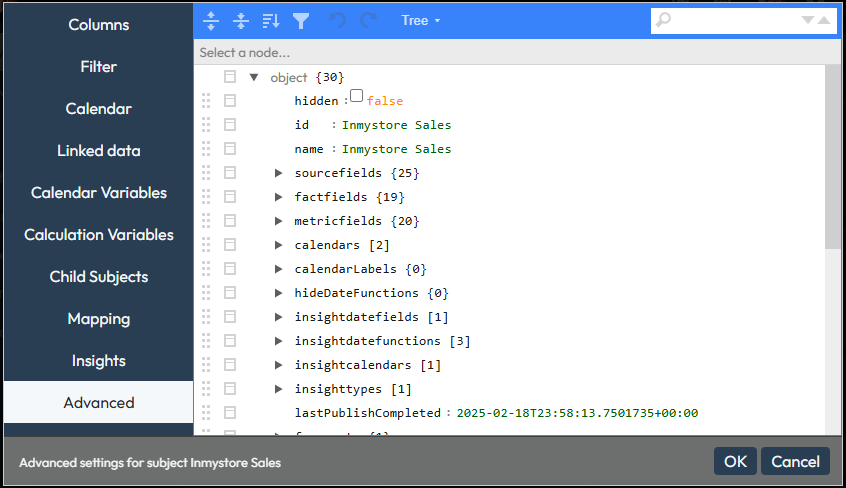This screenshot has height=488, width=846.
Task: Open action menu for metricfields row
Action: tap(230, 221)
